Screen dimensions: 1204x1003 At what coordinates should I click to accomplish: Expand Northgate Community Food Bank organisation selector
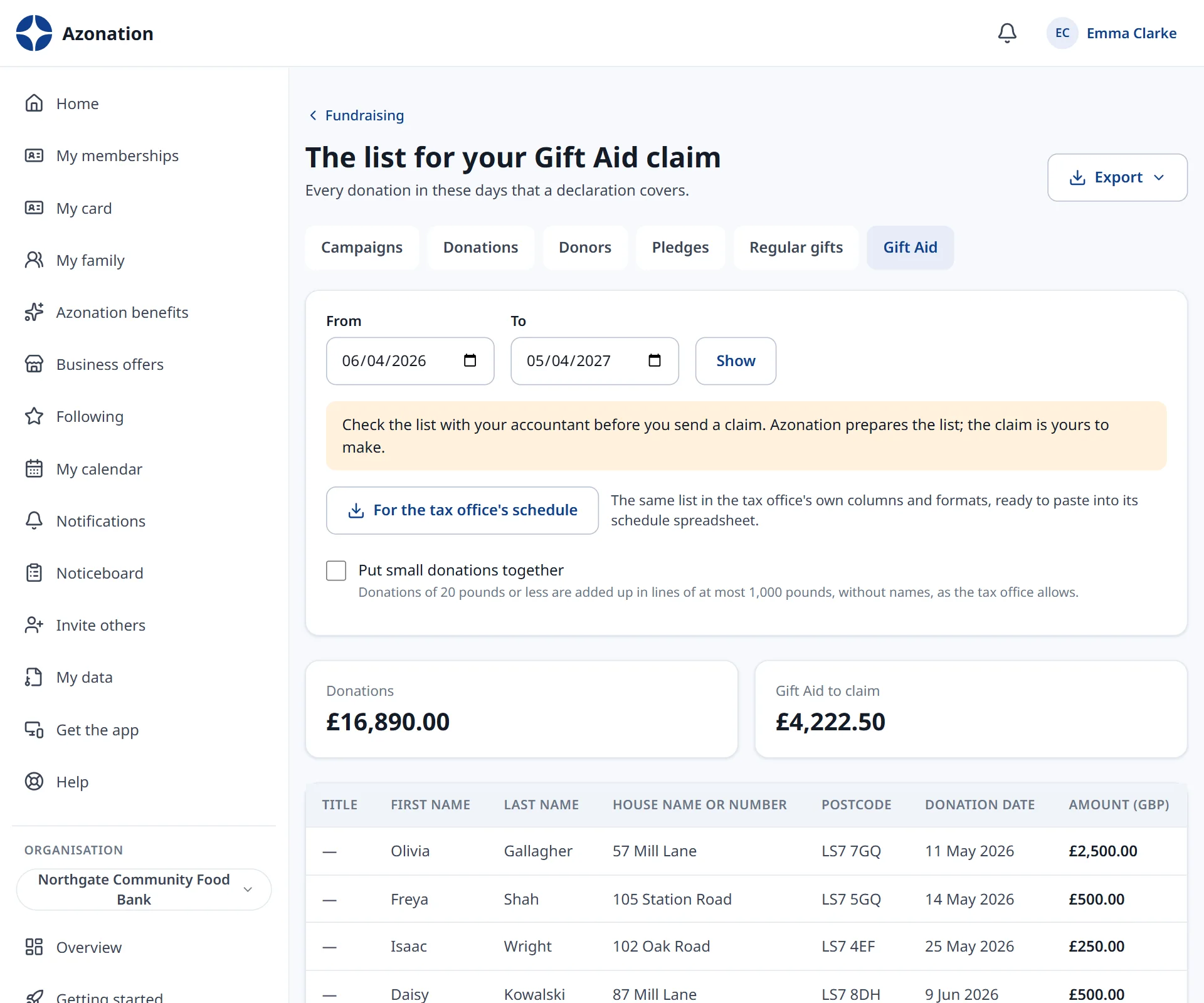(x=144, y=890)
